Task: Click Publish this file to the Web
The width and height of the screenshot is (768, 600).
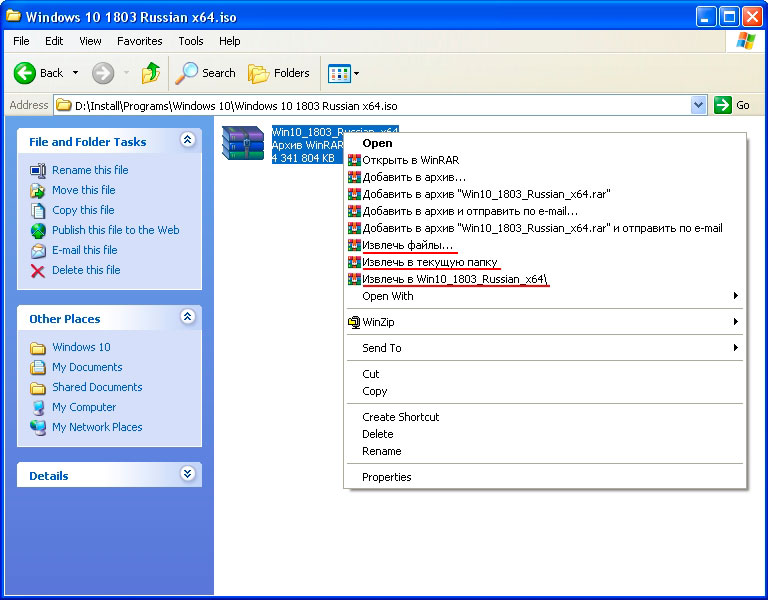Action: [x=116, y=230]
